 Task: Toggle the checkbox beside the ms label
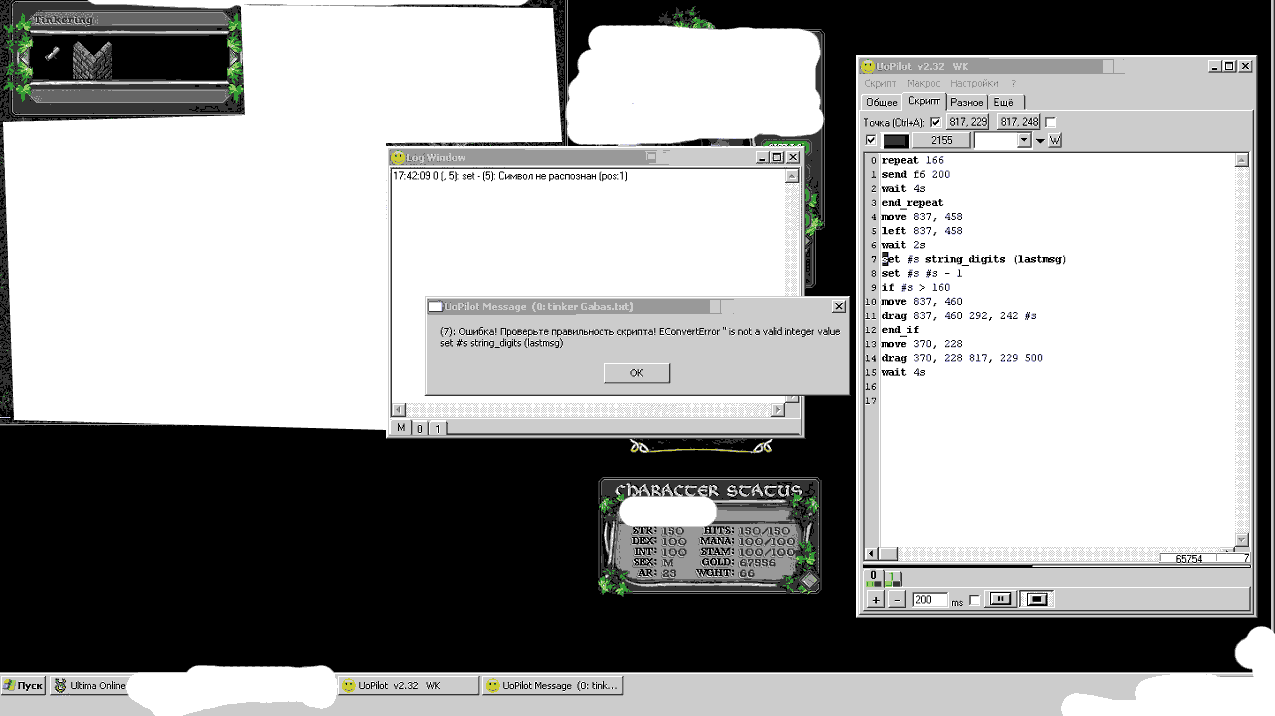(x=975, y=600)
